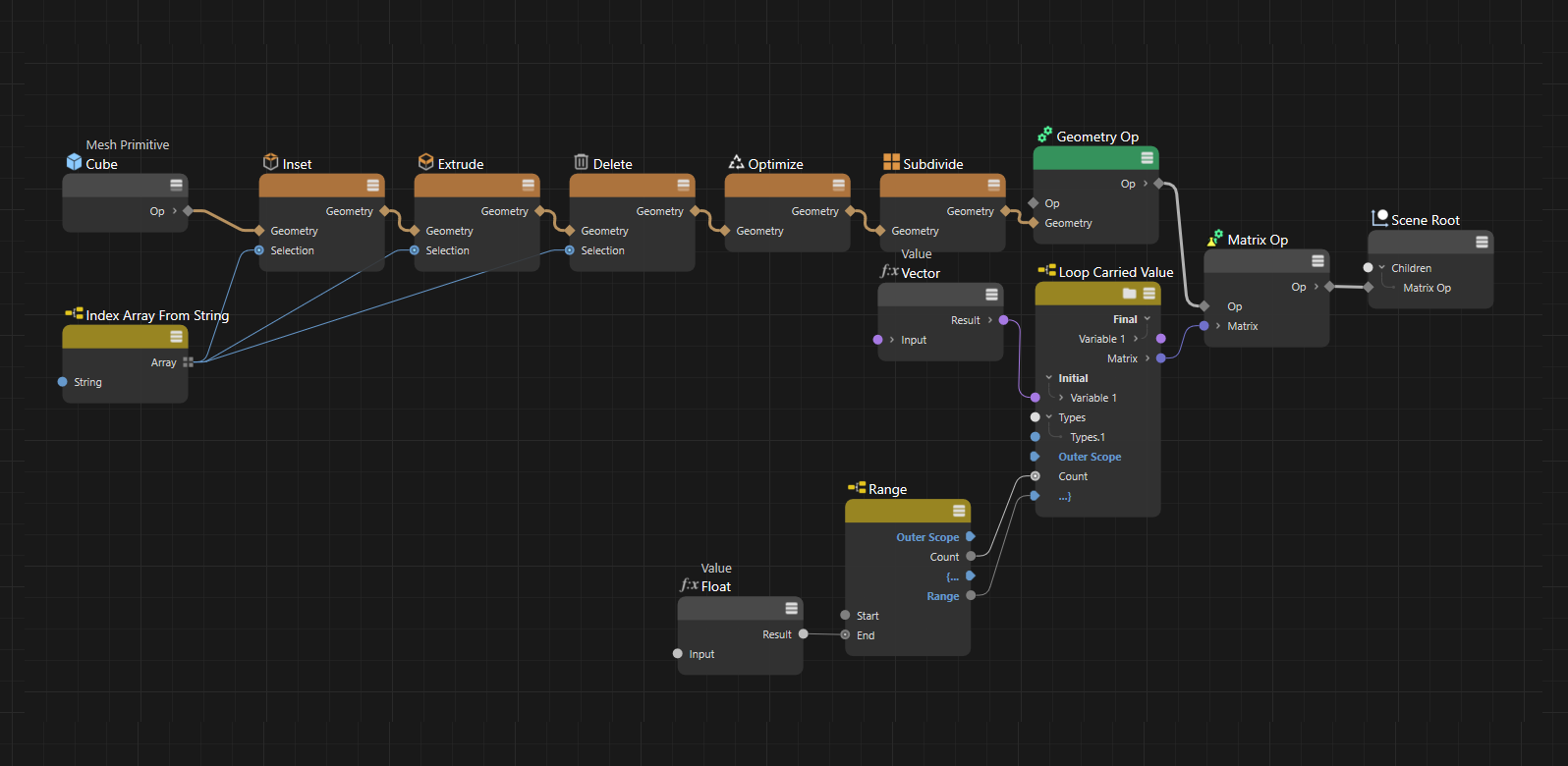This screenshot has width=1568, height=766.
Task: Click the Range node icon
Action: (857, 487)
